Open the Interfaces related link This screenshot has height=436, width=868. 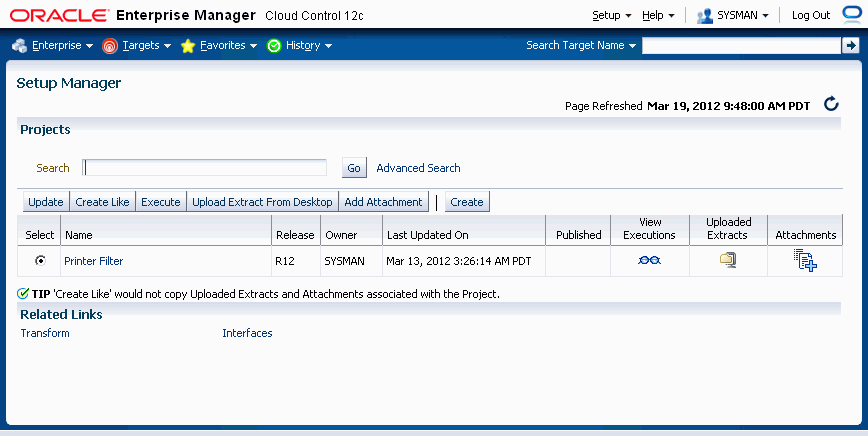(x=247, y=333)
